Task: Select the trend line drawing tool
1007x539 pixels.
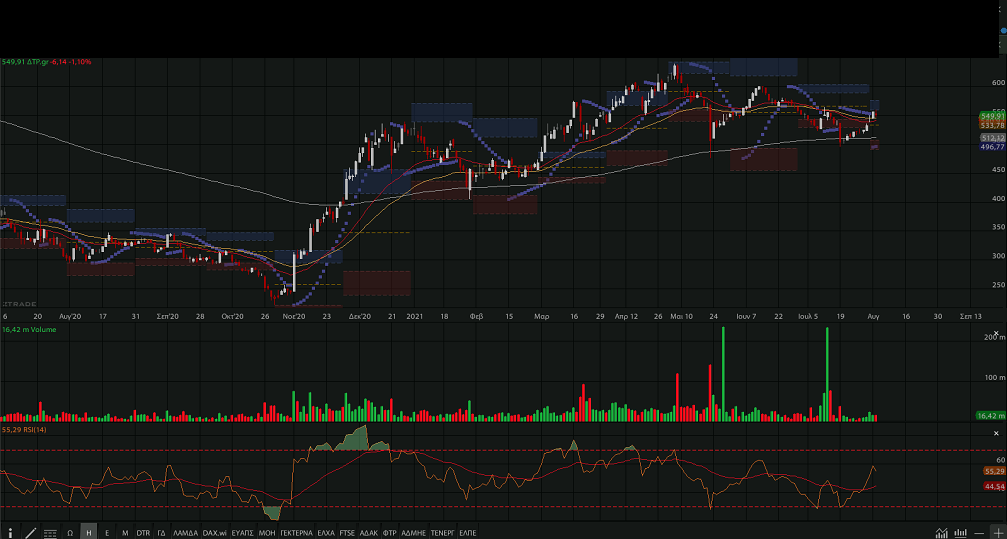Action: [30, 532]
